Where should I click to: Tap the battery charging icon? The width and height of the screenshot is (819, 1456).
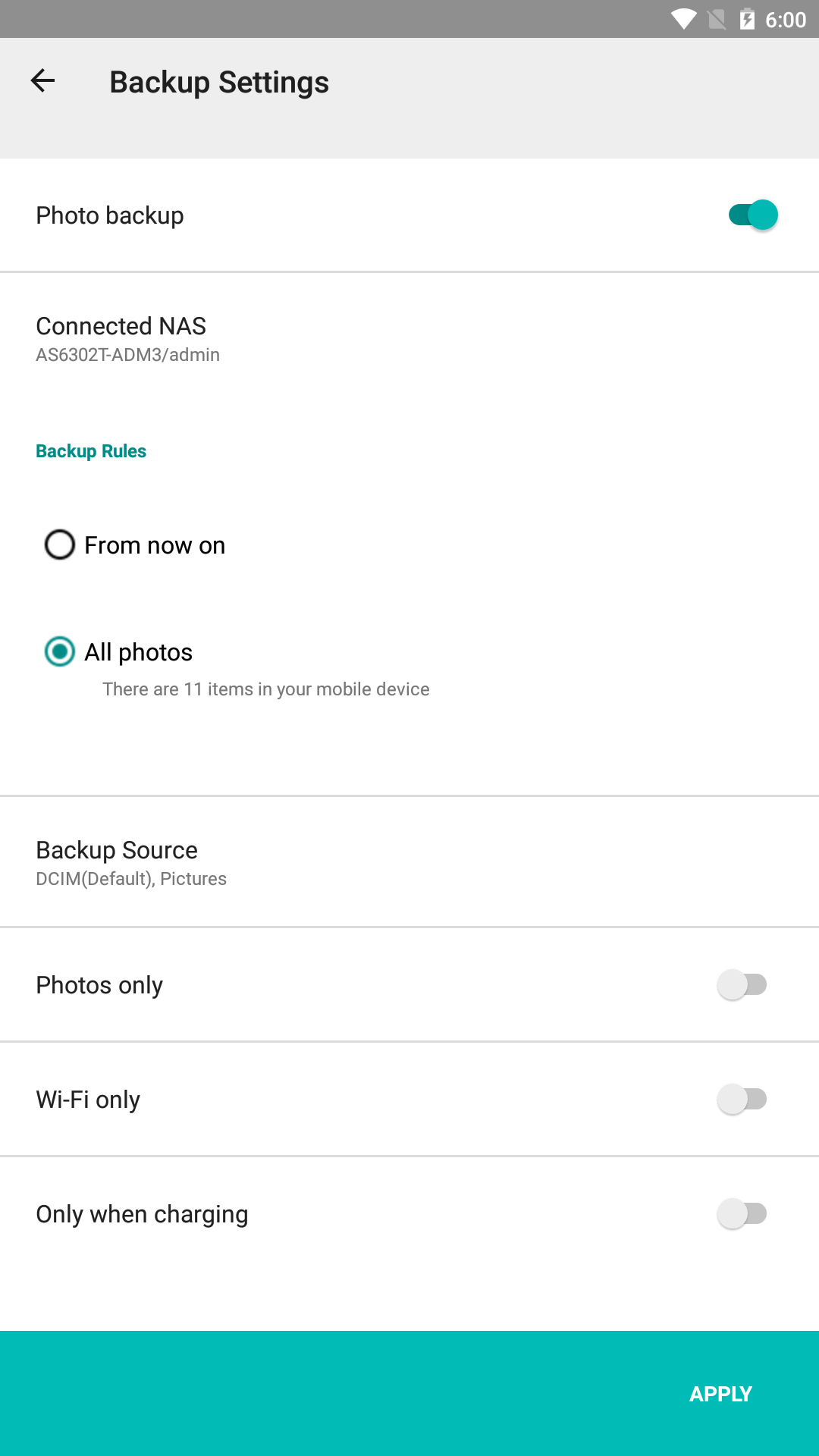747,19
